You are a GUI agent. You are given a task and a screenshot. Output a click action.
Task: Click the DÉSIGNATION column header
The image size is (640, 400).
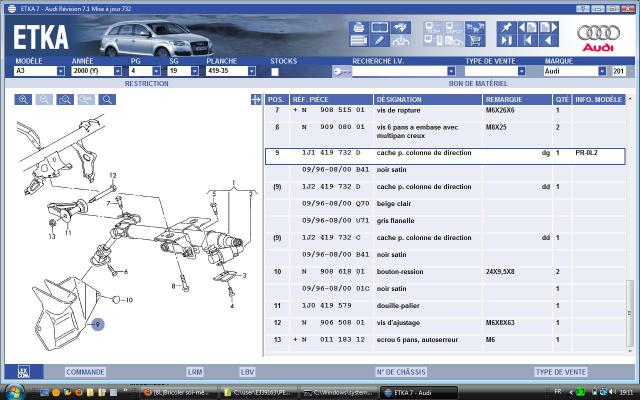click(x=428, y=100)
